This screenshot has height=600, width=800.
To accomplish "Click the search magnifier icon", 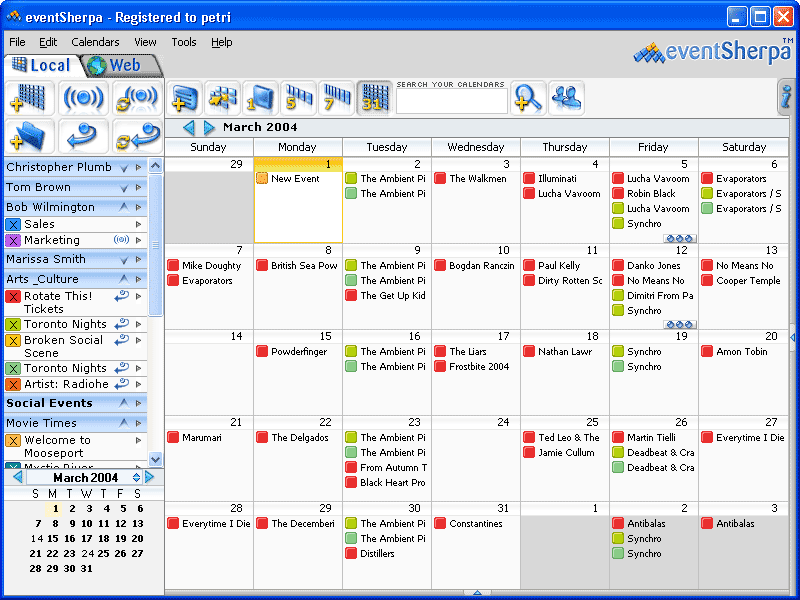I will [528, 97].
